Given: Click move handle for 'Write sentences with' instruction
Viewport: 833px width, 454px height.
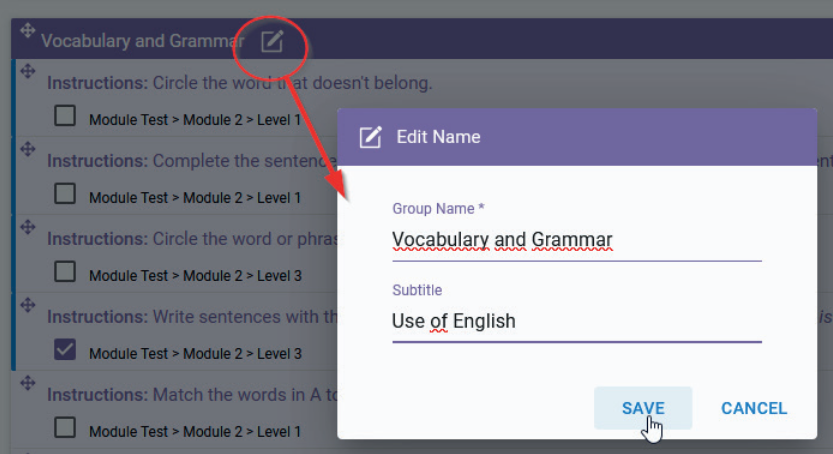Looking at the screenshot, I should [x=28, y=305].
